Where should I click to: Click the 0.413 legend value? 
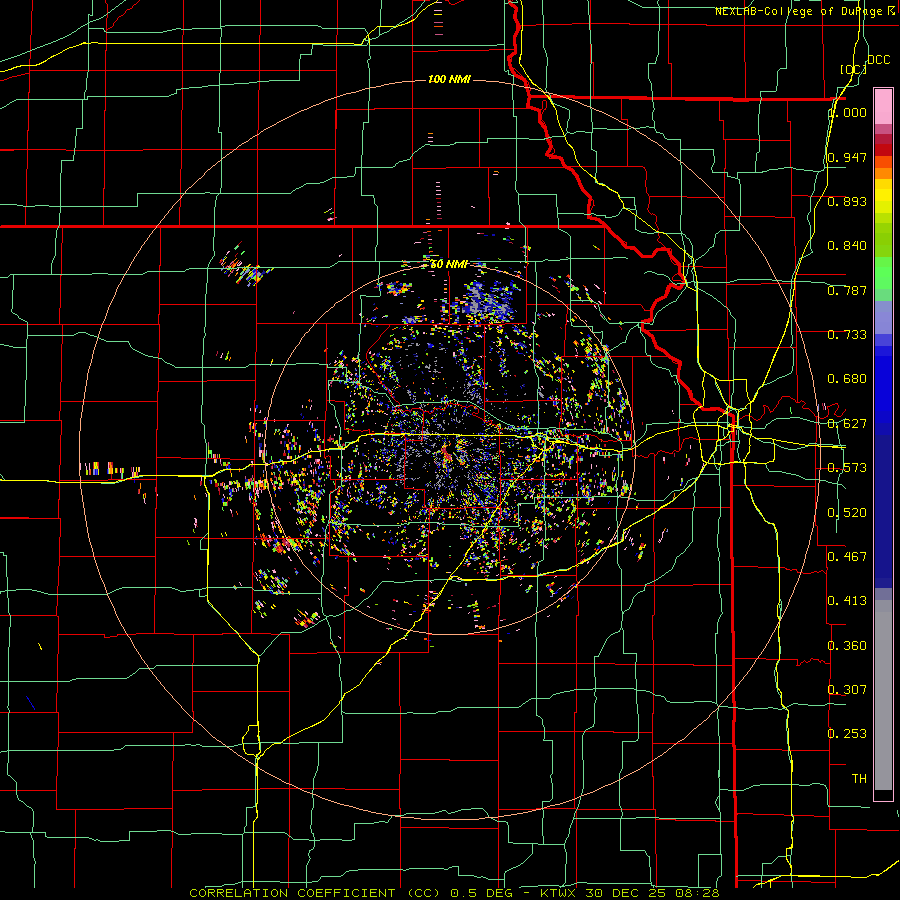pyautogui.click(x=847, y=601)
